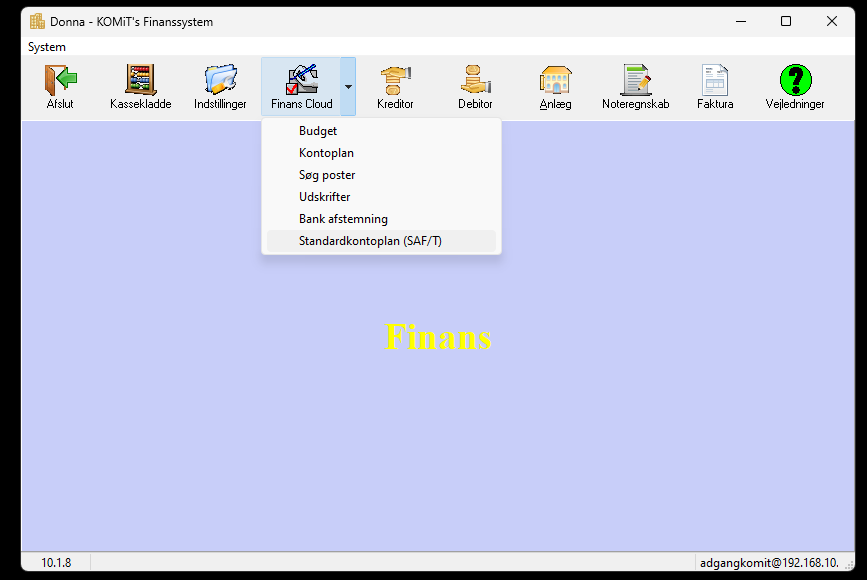Click the Donna application title bar icon
This screenshot has width=867, height=580.
37,22
